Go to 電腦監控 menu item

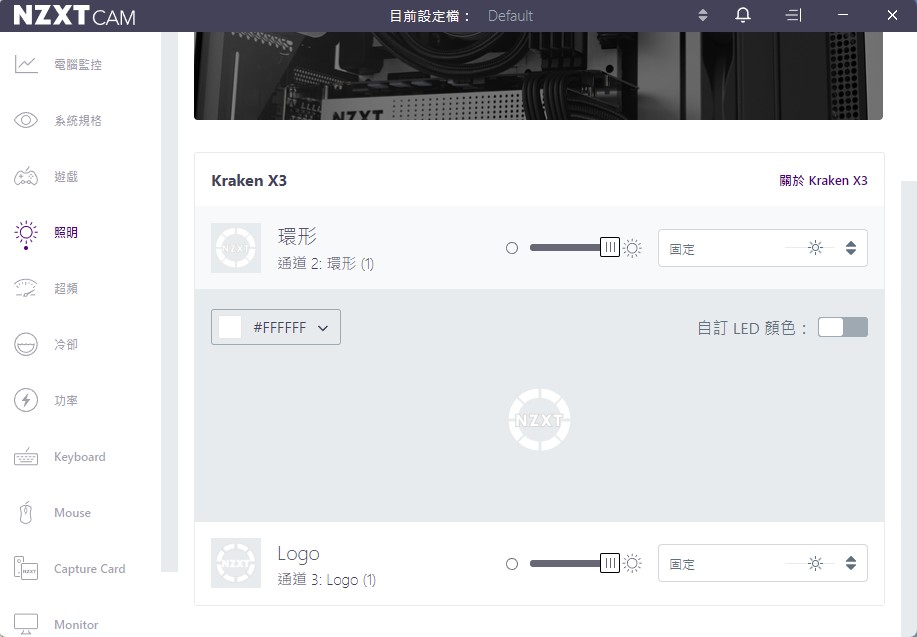tap(78, 64)
